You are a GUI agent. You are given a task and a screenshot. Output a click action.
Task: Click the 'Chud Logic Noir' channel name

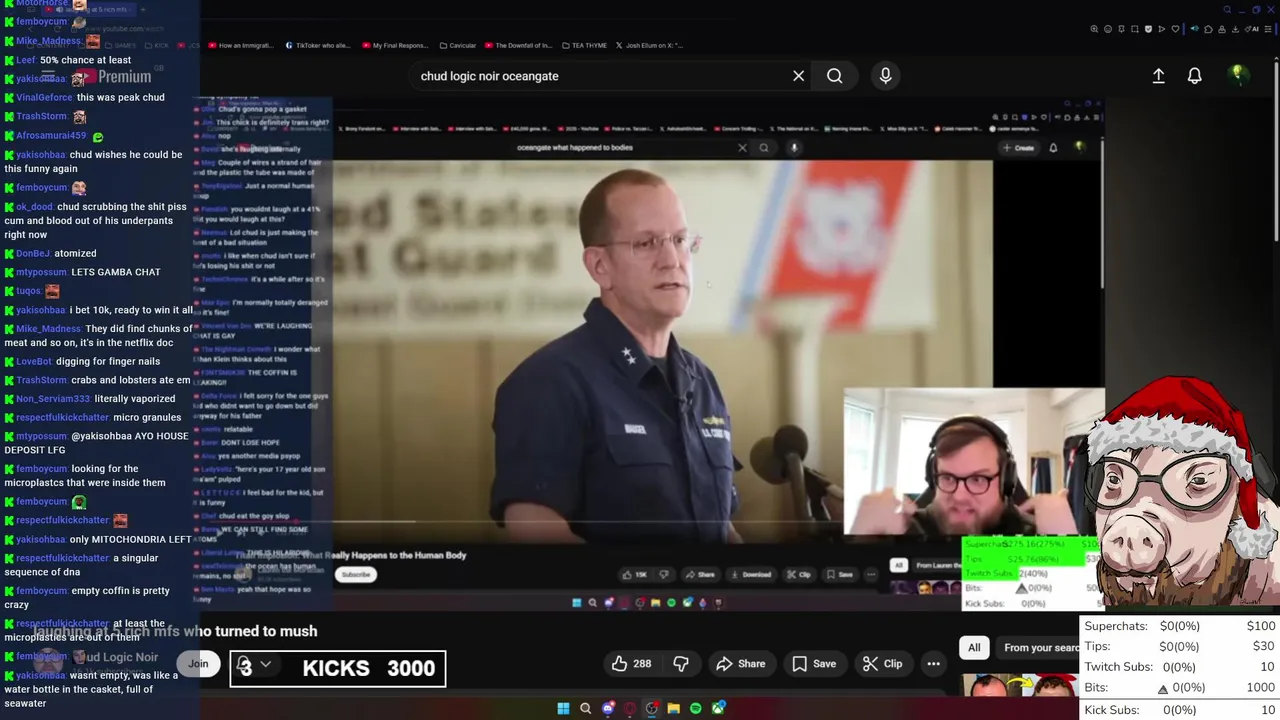118,657
